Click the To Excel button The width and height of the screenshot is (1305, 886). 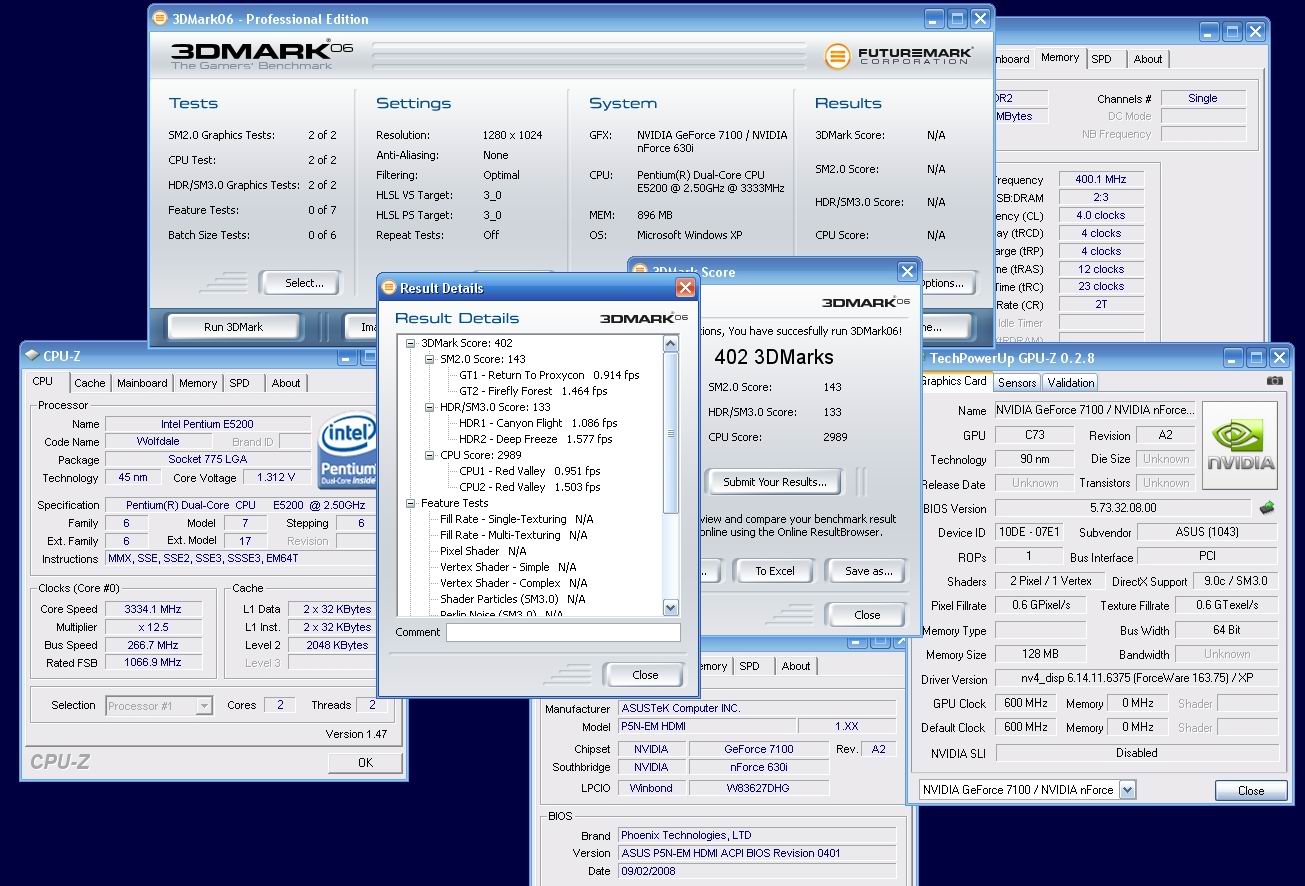(x=774, y=571)
